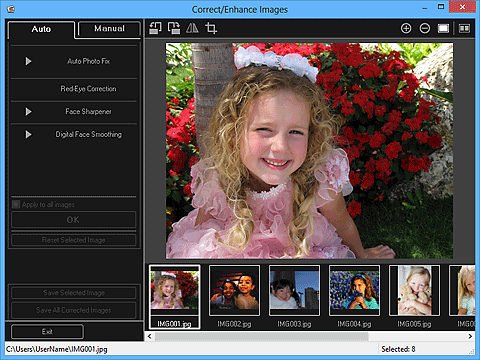
Task: Zoom in with plus magnifier icon
Action: (x=406, y=28)
